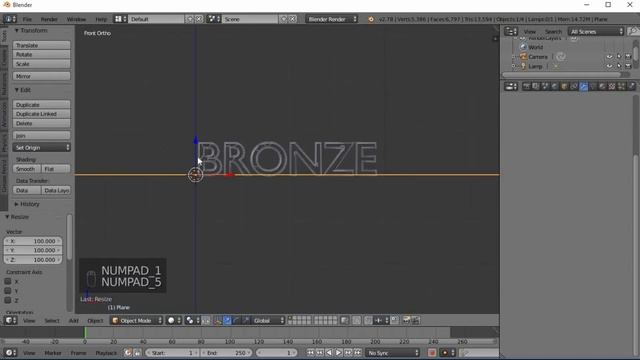Toggle the auto keyframe record button
The width and height of the screenshot is (640, 360).
click(x=432, y=353)
